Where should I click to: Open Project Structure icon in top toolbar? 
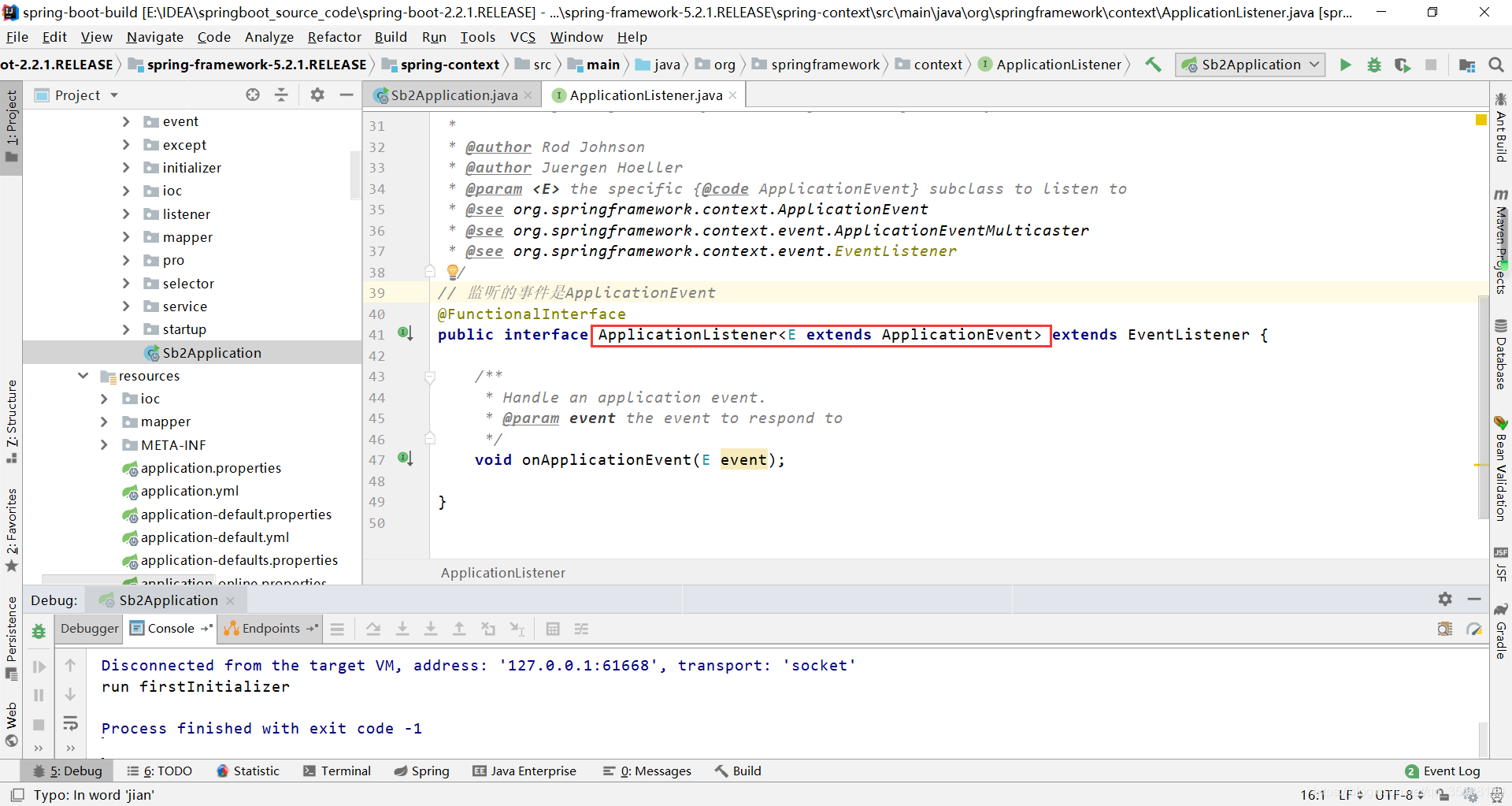click(x=1466, y=65)
